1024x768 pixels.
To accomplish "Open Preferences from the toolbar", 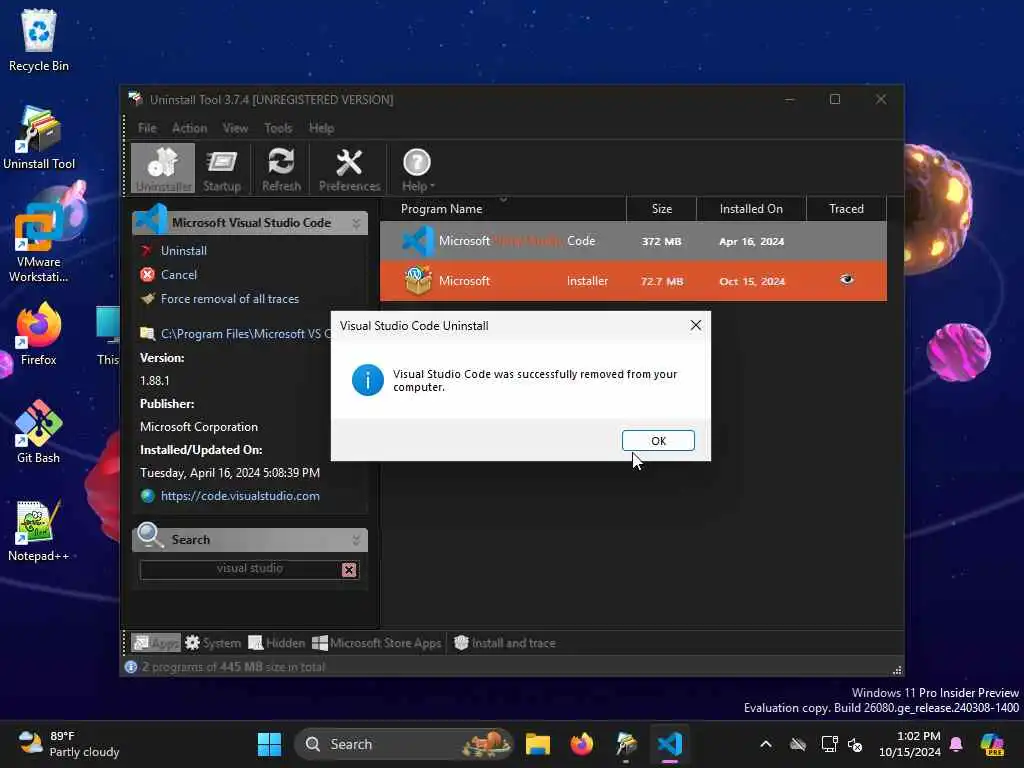I will point(349,168).
